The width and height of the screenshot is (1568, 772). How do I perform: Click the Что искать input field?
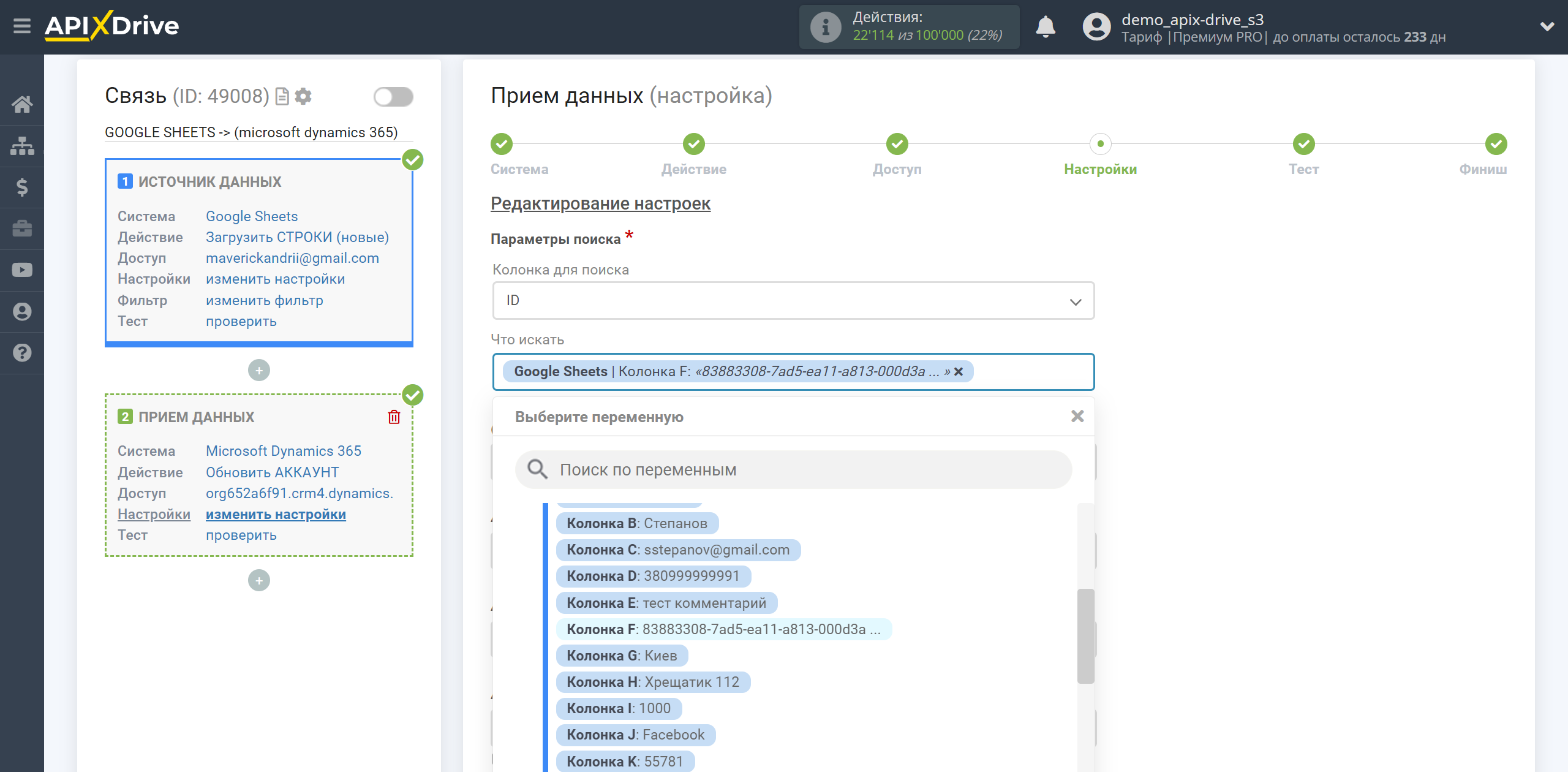click(793, 372)
